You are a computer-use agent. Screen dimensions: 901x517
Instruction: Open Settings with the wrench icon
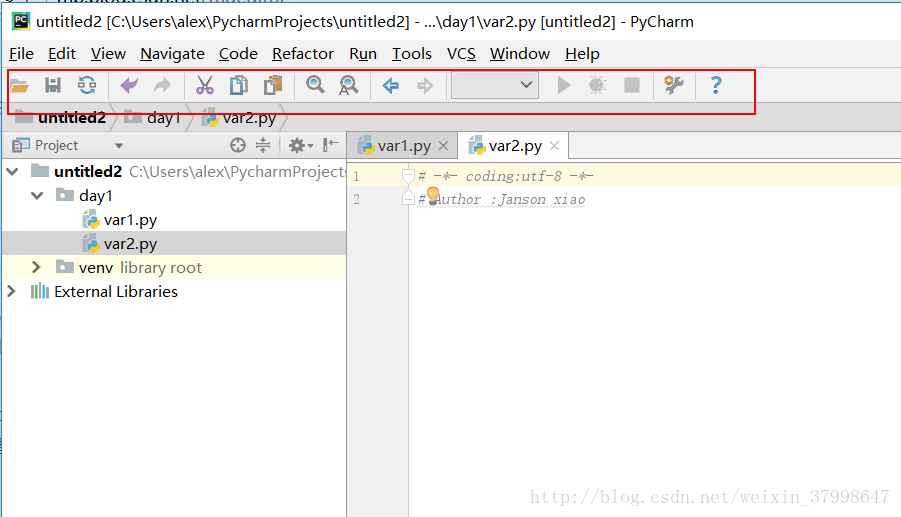coord(673,86)
